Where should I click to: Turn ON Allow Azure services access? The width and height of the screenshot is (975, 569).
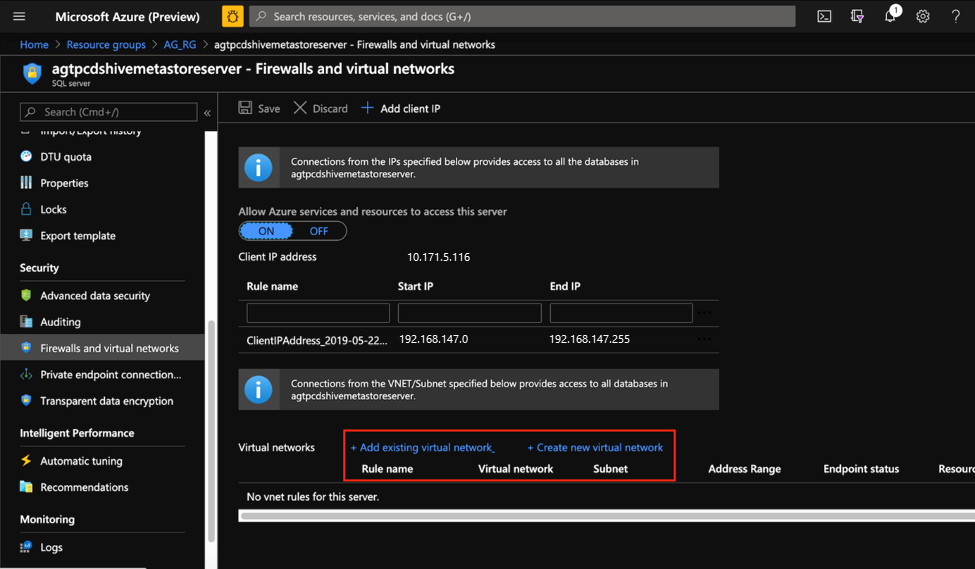pos(266,231)
